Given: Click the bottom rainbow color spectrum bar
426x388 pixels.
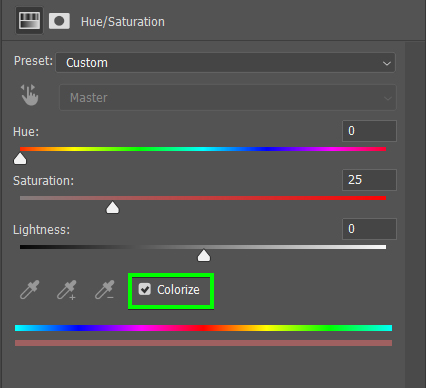Looking at the screenshot, I should click(x=203, y=328).
